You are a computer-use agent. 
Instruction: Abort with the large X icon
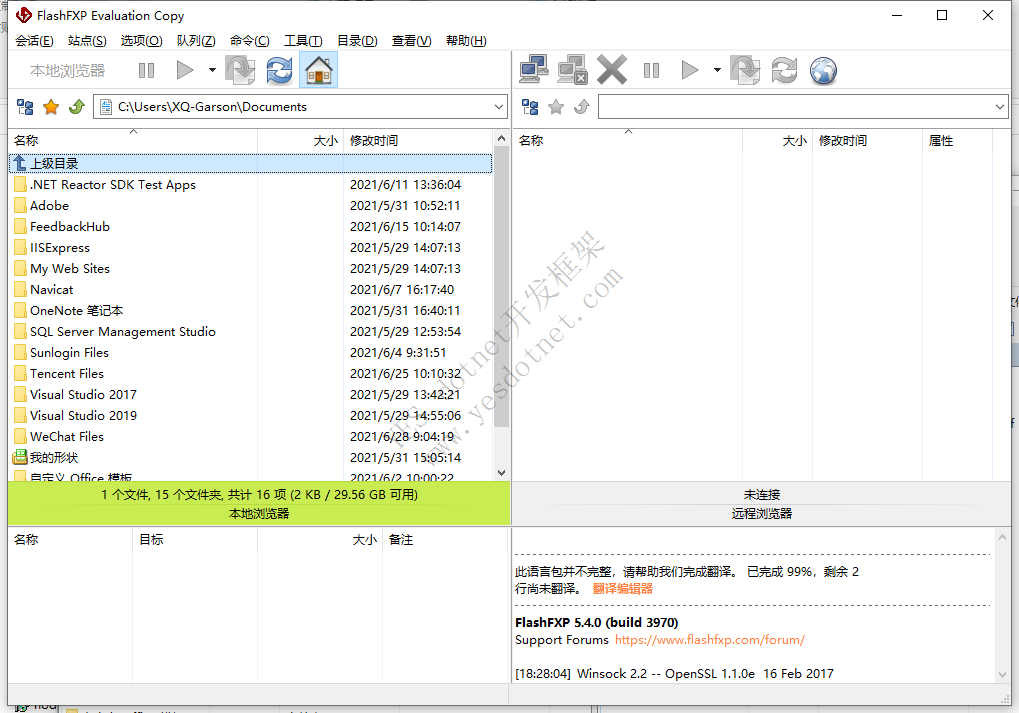click(x=612, y=70)
